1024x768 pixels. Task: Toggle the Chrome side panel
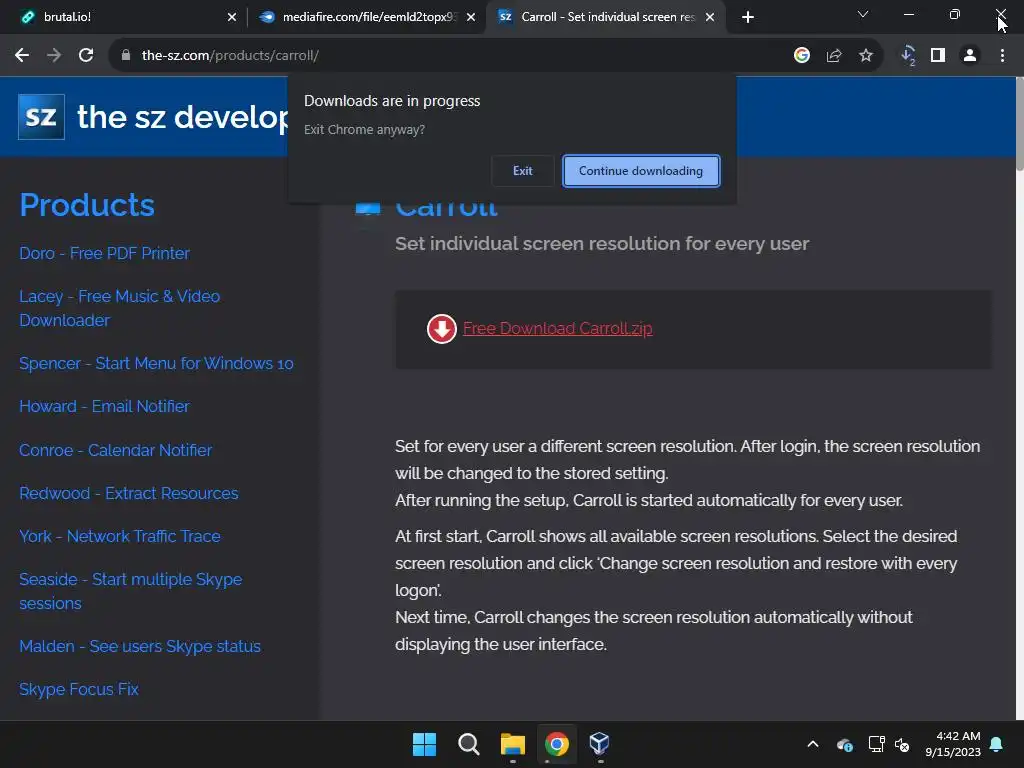[938, 56]
